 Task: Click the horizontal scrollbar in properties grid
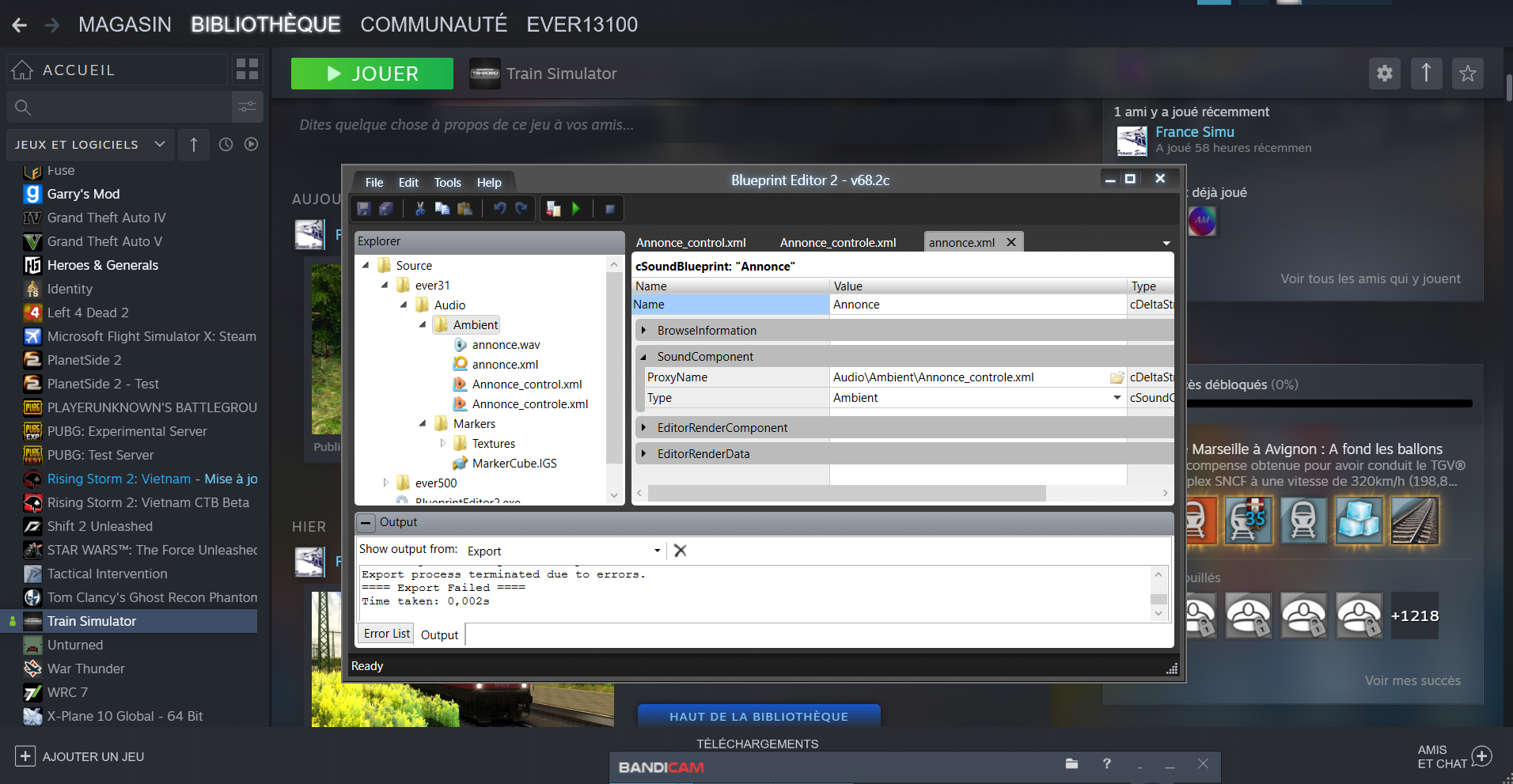point(847,493)
